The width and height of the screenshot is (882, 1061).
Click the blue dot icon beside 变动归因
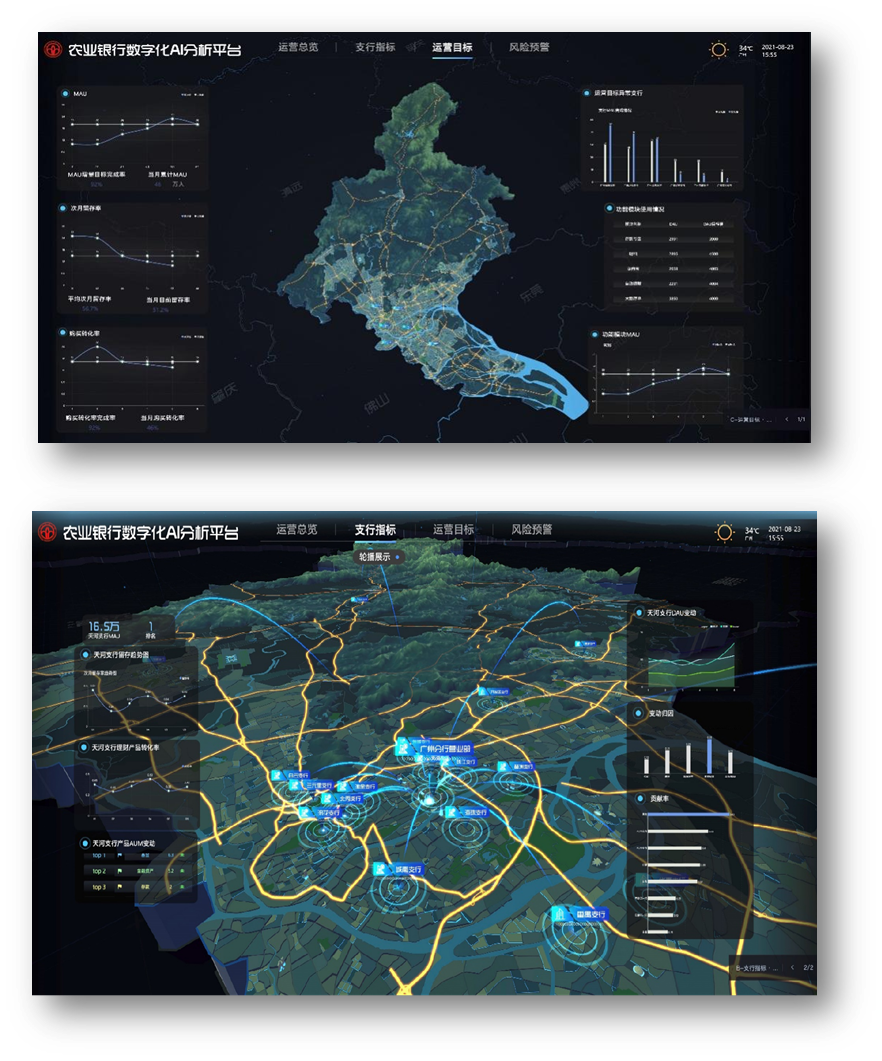pos(637,714)
